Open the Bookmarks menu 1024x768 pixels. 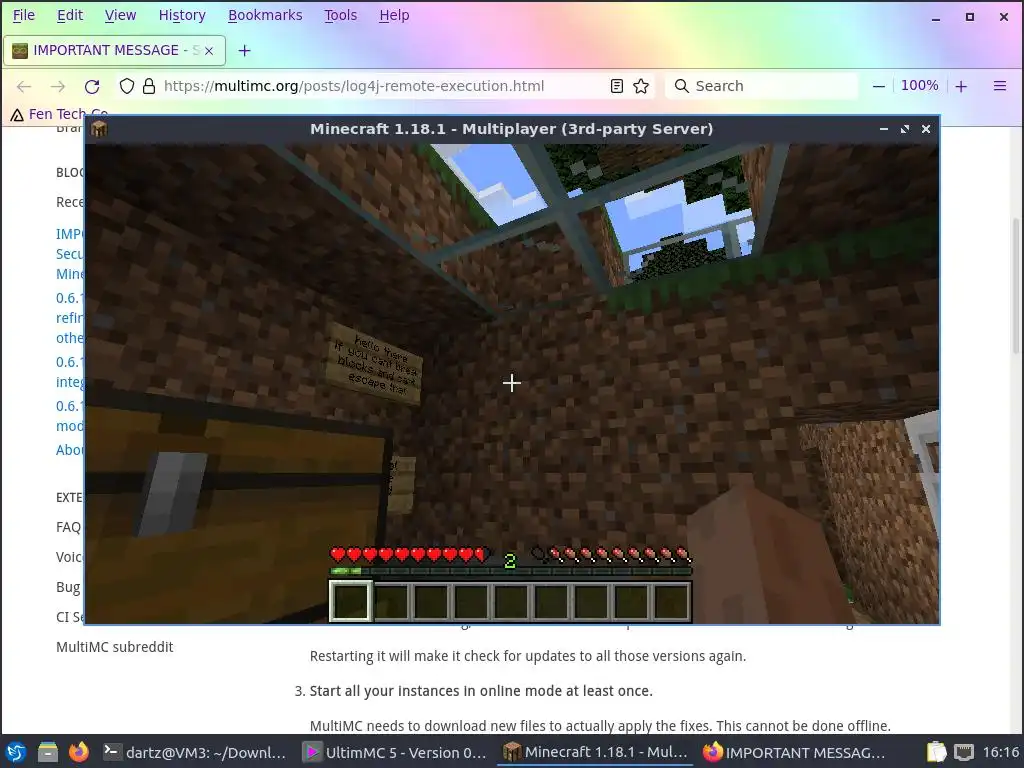coord(264,15)
